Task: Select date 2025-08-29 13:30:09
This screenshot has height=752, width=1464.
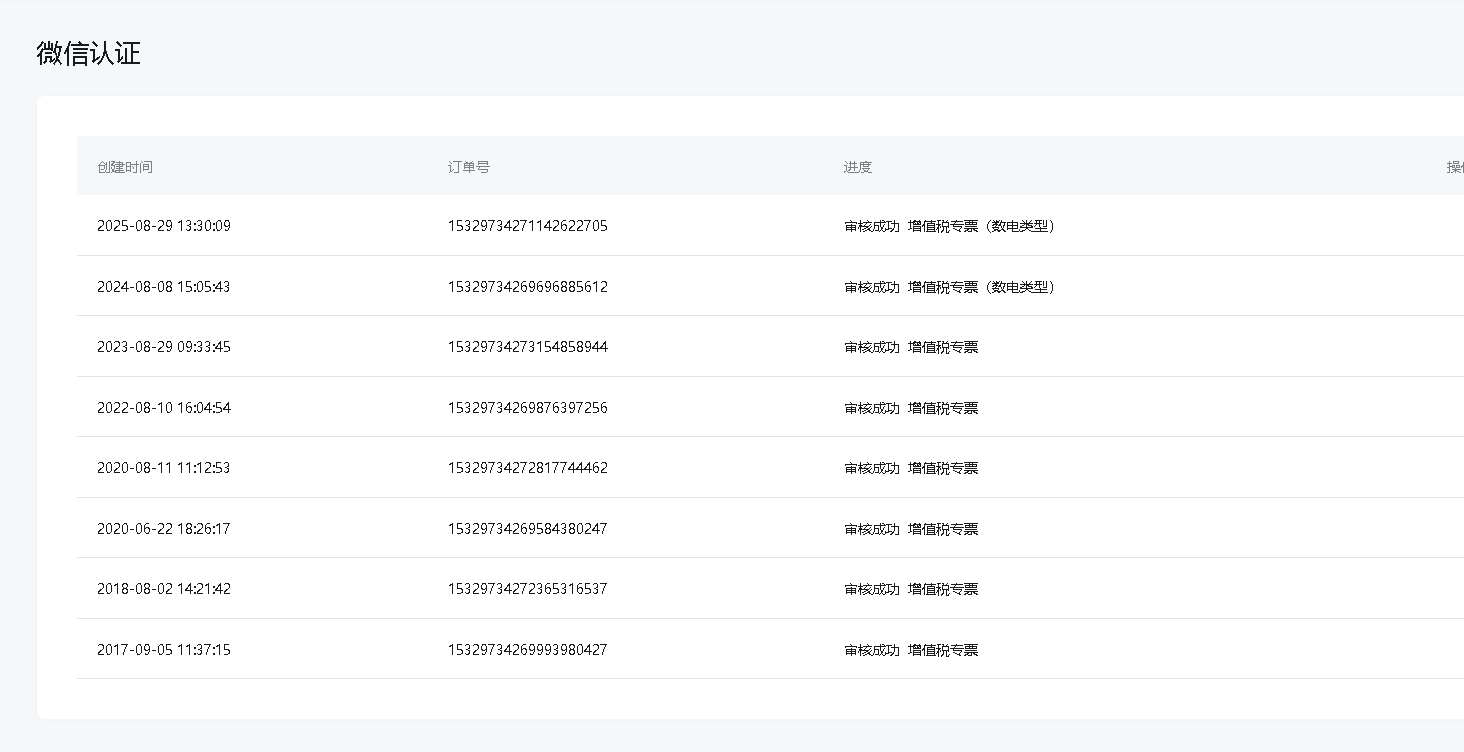Action: coord(164,226)
